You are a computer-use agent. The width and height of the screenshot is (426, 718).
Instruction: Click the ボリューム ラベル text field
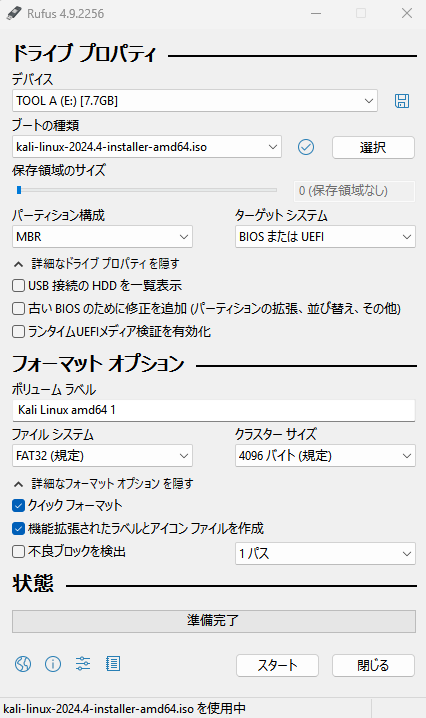coord(213,410)
